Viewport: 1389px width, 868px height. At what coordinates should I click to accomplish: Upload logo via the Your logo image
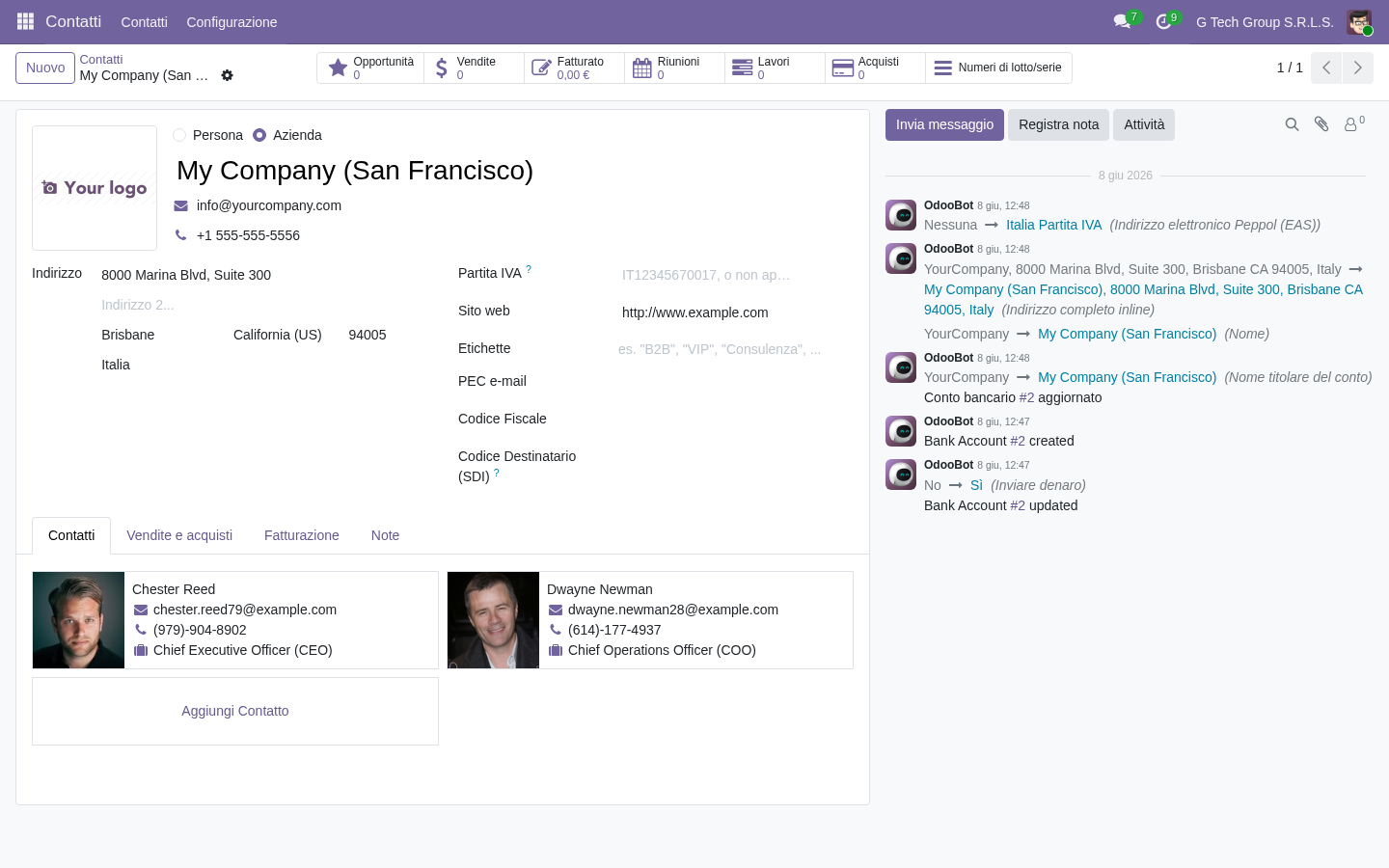(95, 188)
